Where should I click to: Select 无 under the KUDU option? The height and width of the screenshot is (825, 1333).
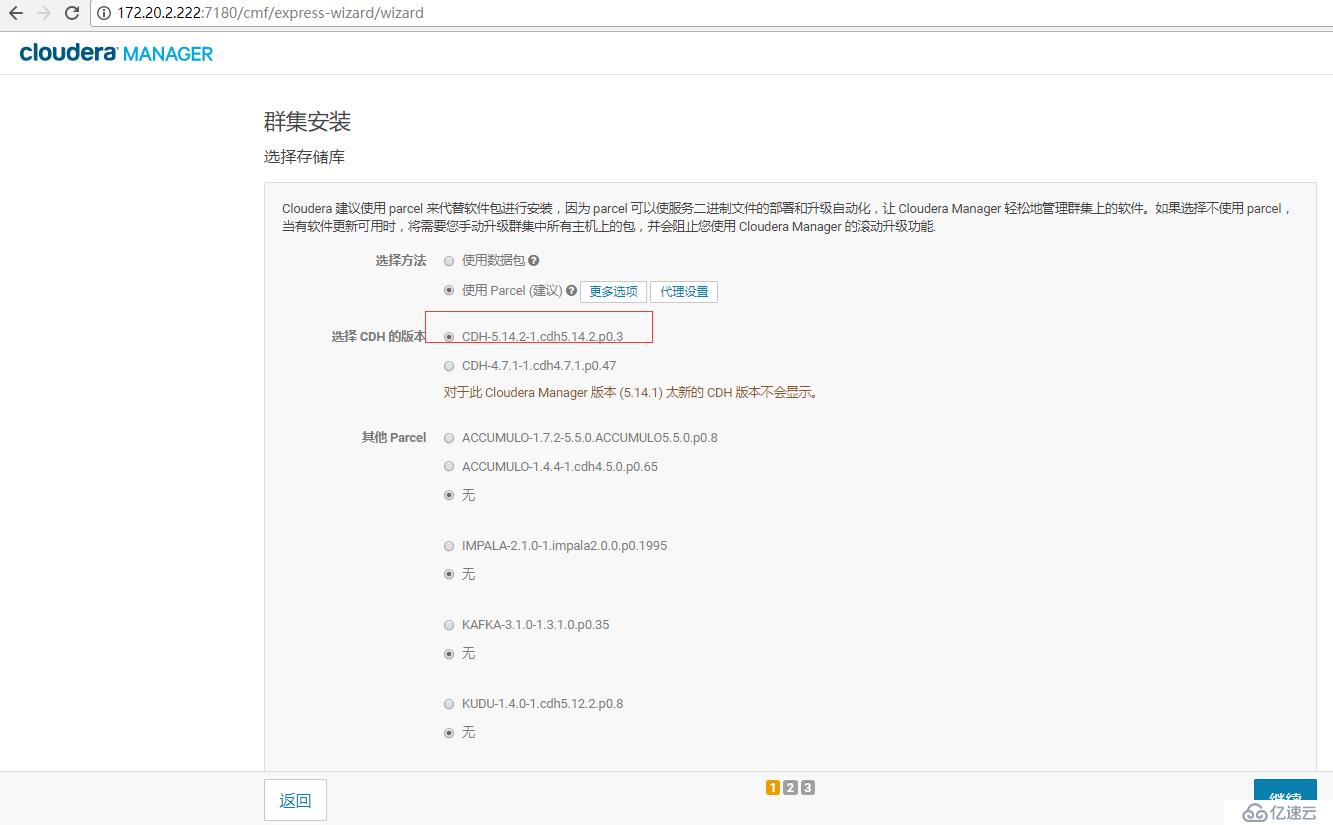(449, 732)
